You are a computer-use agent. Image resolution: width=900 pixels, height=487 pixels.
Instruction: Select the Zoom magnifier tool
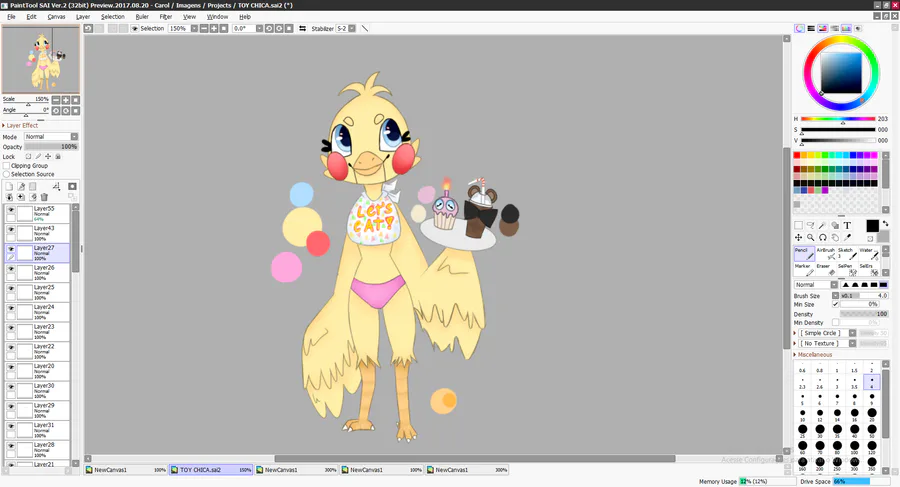pyautogui.click(x=810, y=237)
